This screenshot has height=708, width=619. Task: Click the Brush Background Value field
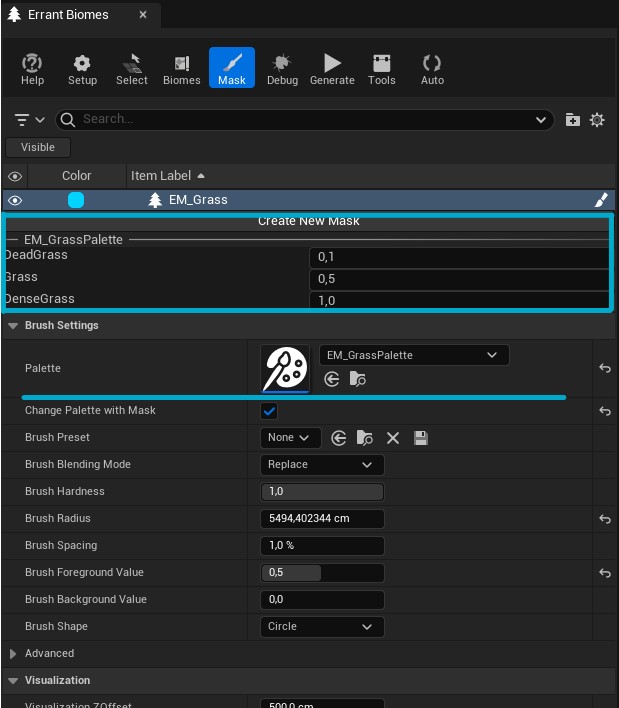[322, 600]
